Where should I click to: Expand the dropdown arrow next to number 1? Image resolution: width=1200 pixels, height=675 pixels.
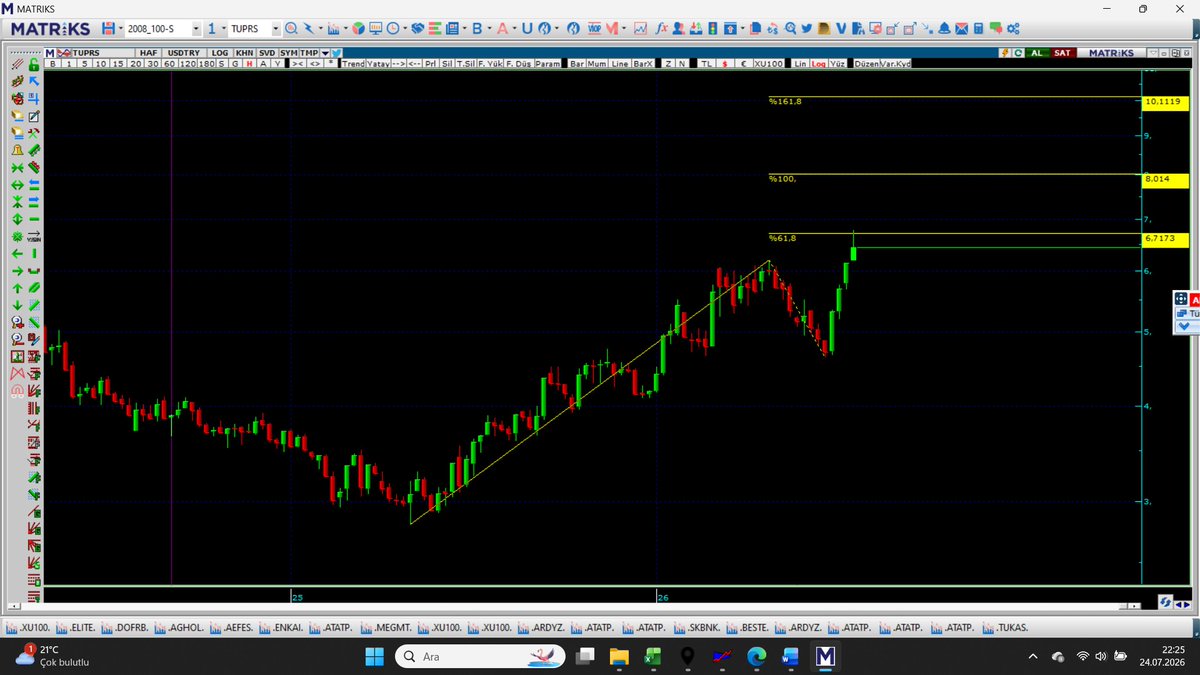click(x=222, y=30)
